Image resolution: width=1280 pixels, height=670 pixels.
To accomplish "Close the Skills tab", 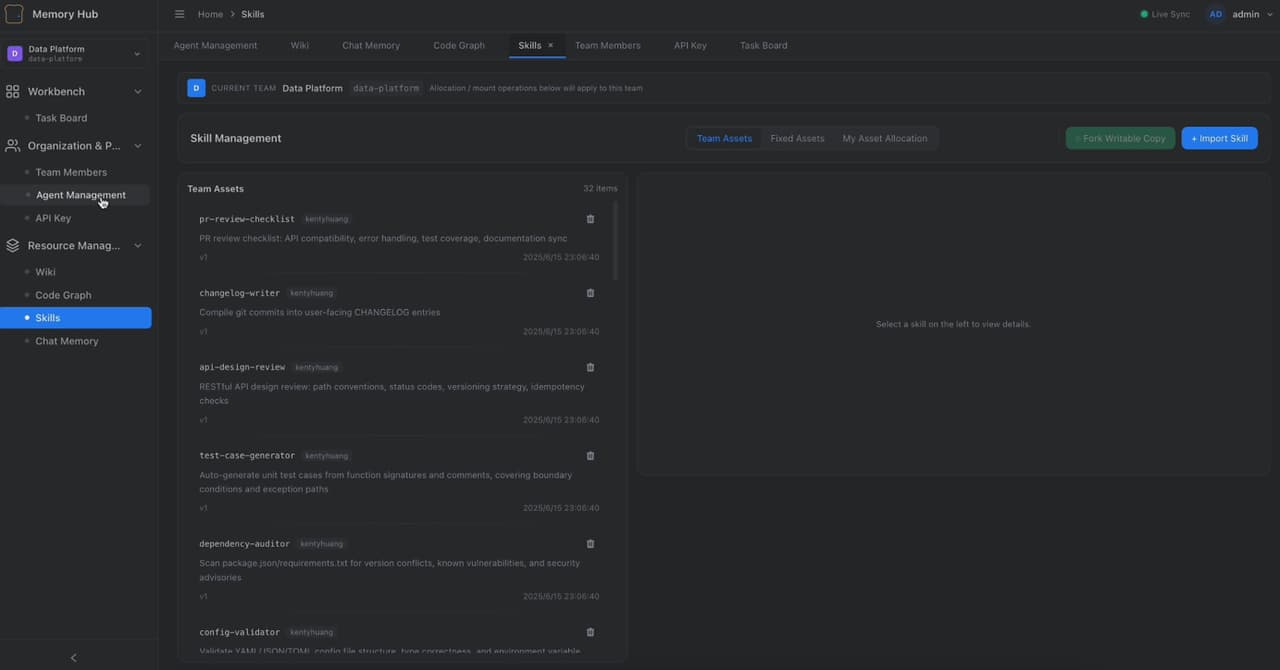I will [x=550, y=45].
